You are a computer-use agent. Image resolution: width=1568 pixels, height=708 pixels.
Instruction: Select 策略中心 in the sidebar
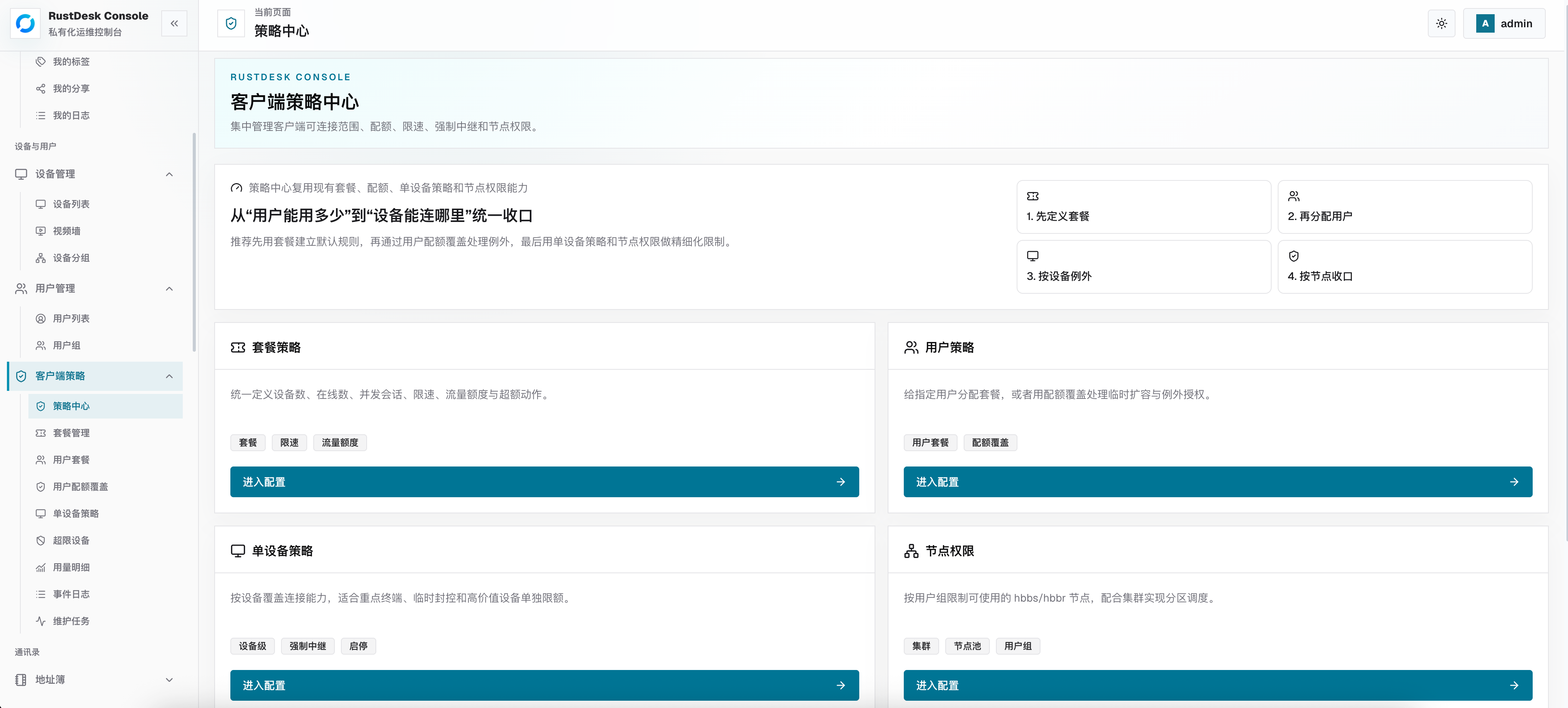[105, 406]
